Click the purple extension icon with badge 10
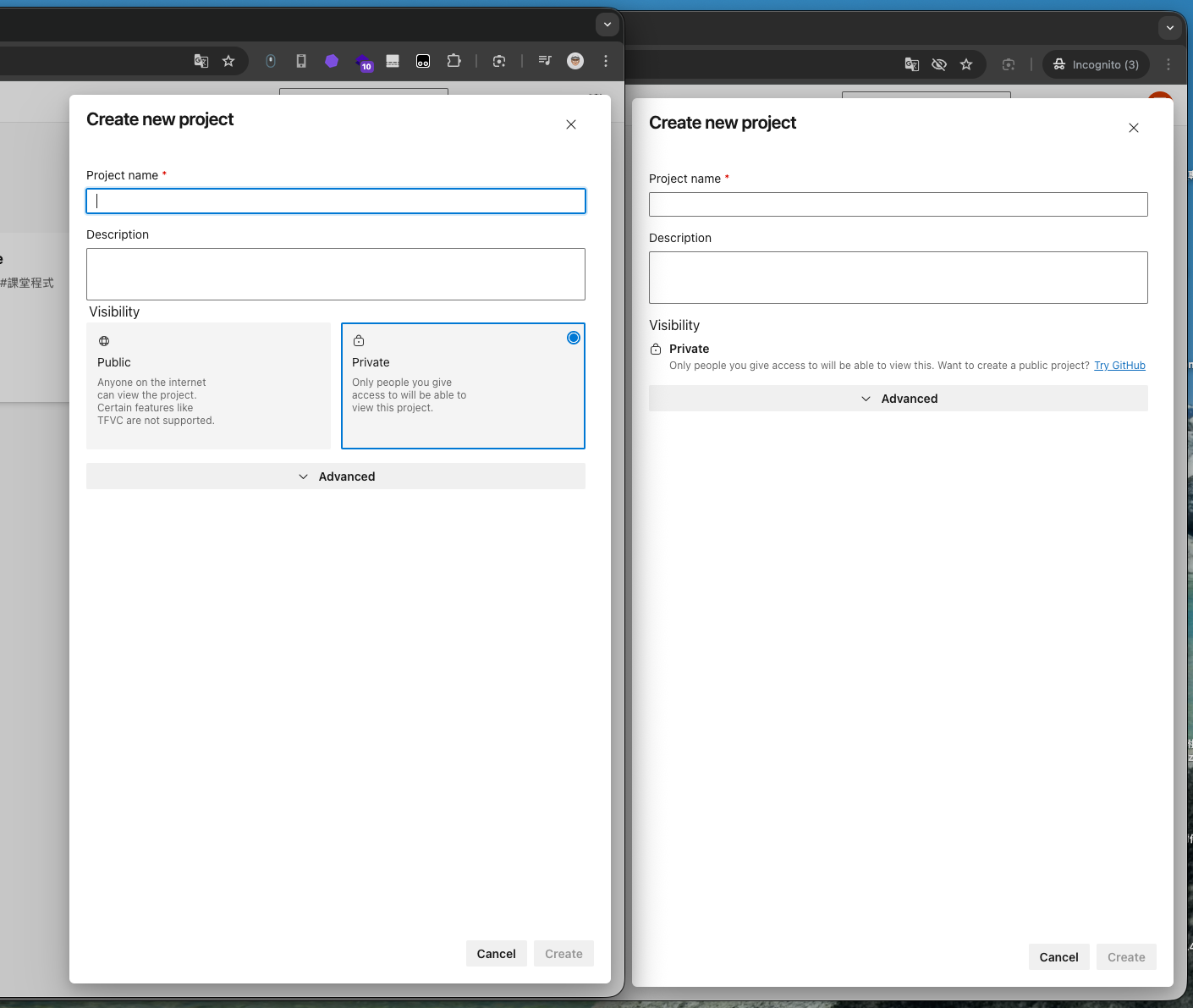 coord(363,61)
